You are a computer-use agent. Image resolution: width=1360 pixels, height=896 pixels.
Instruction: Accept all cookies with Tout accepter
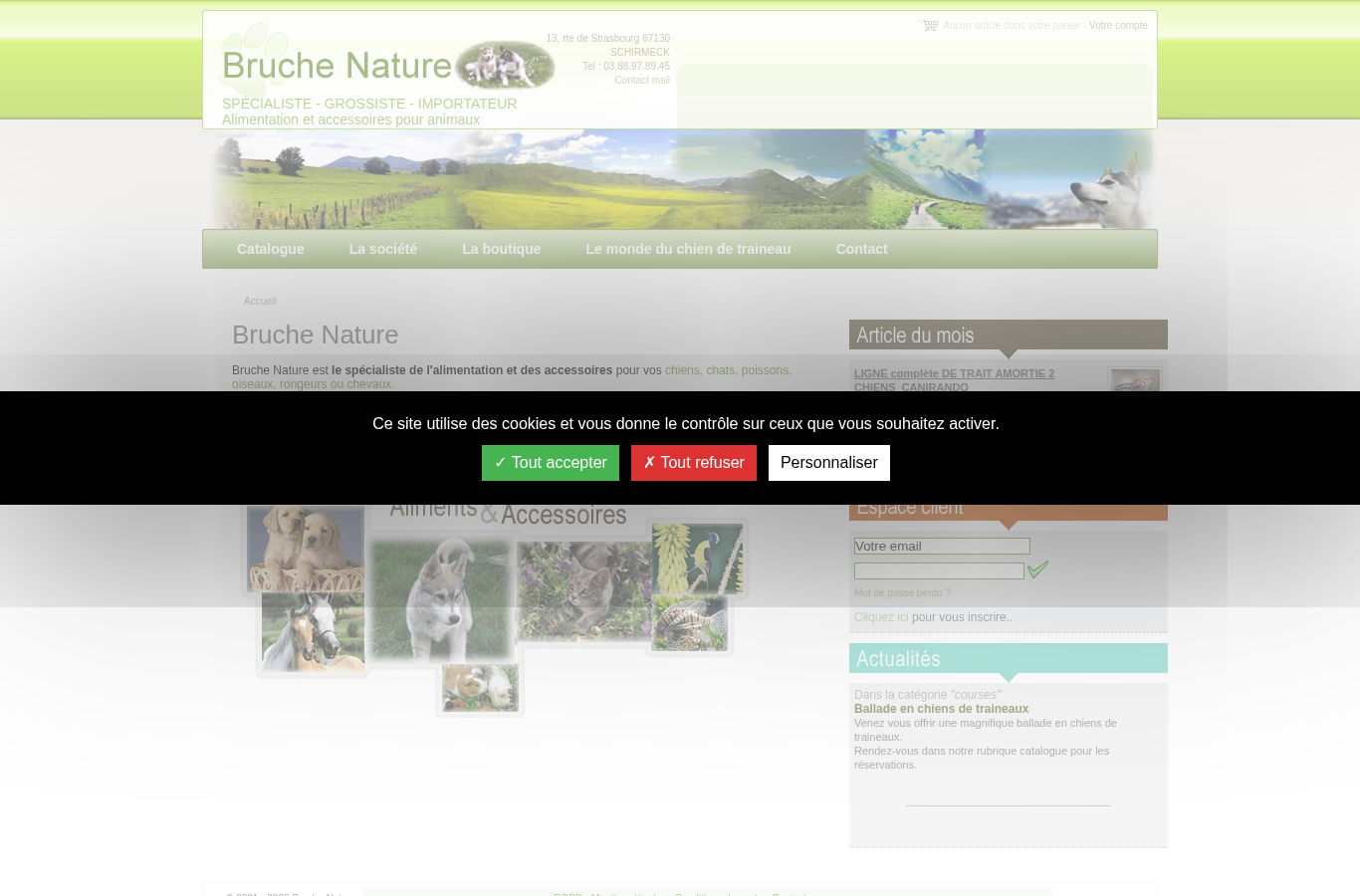[x=551, y=463]
